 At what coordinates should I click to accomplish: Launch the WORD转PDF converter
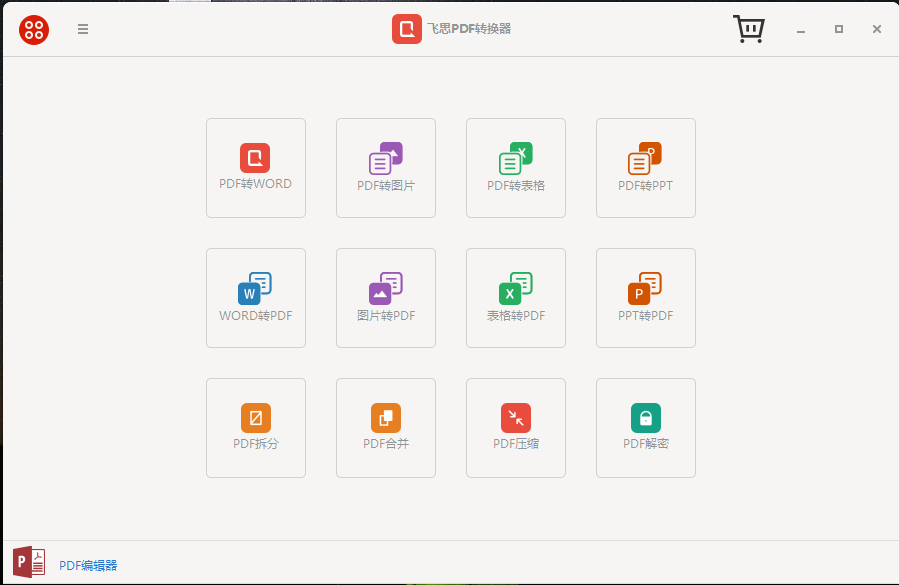tap(256, 297)
